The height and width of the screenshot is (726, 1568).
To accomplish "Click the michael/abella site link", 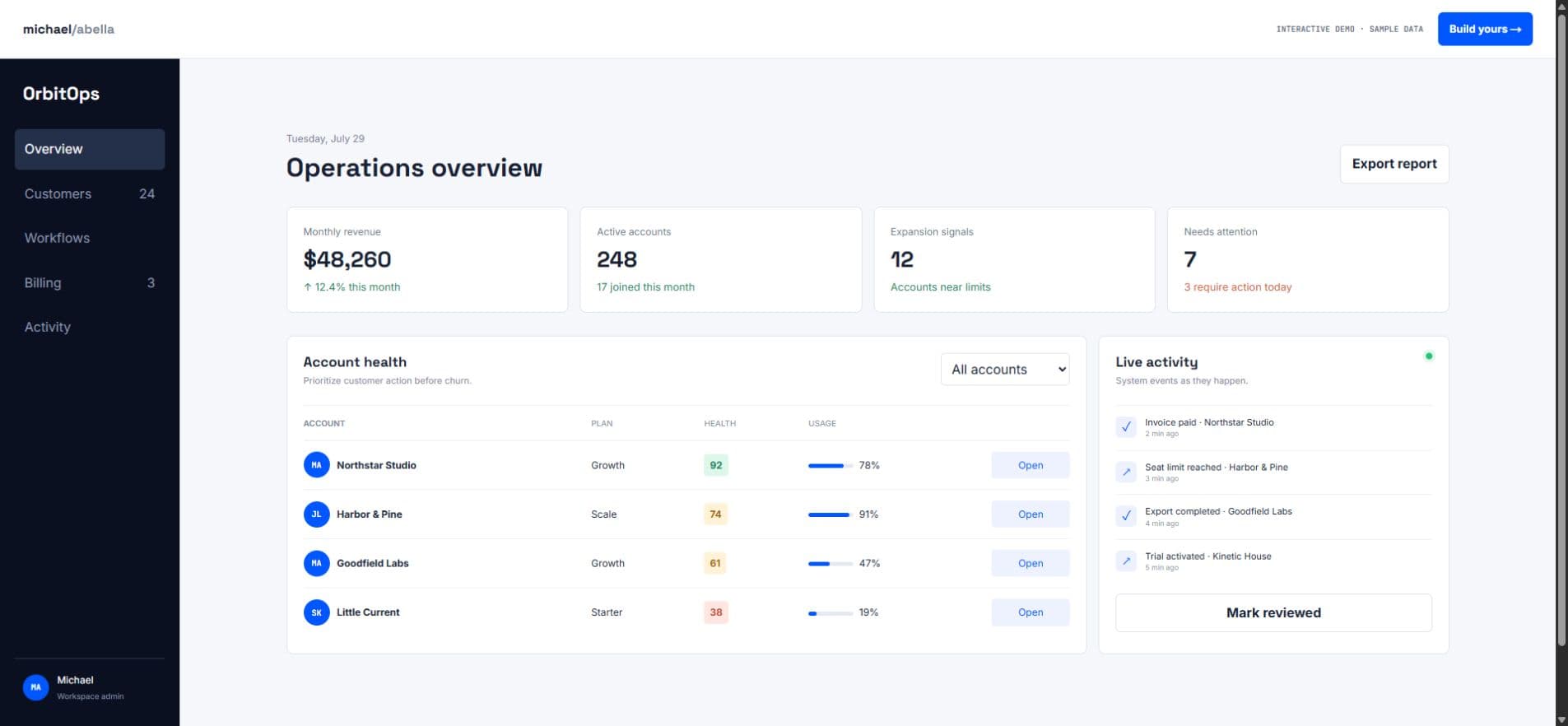I will [68, 29].
